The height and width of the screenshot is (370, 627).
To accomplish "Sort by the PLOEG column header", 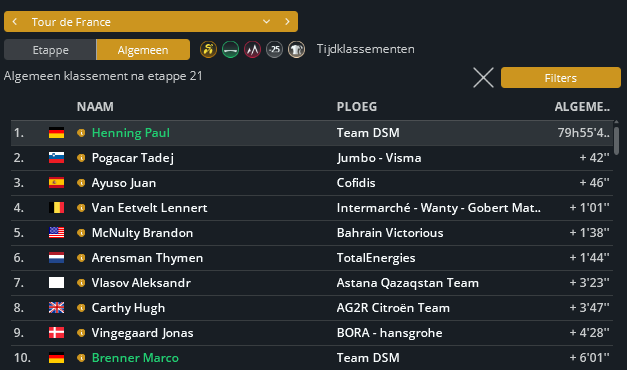I will [x=357, y=107].
